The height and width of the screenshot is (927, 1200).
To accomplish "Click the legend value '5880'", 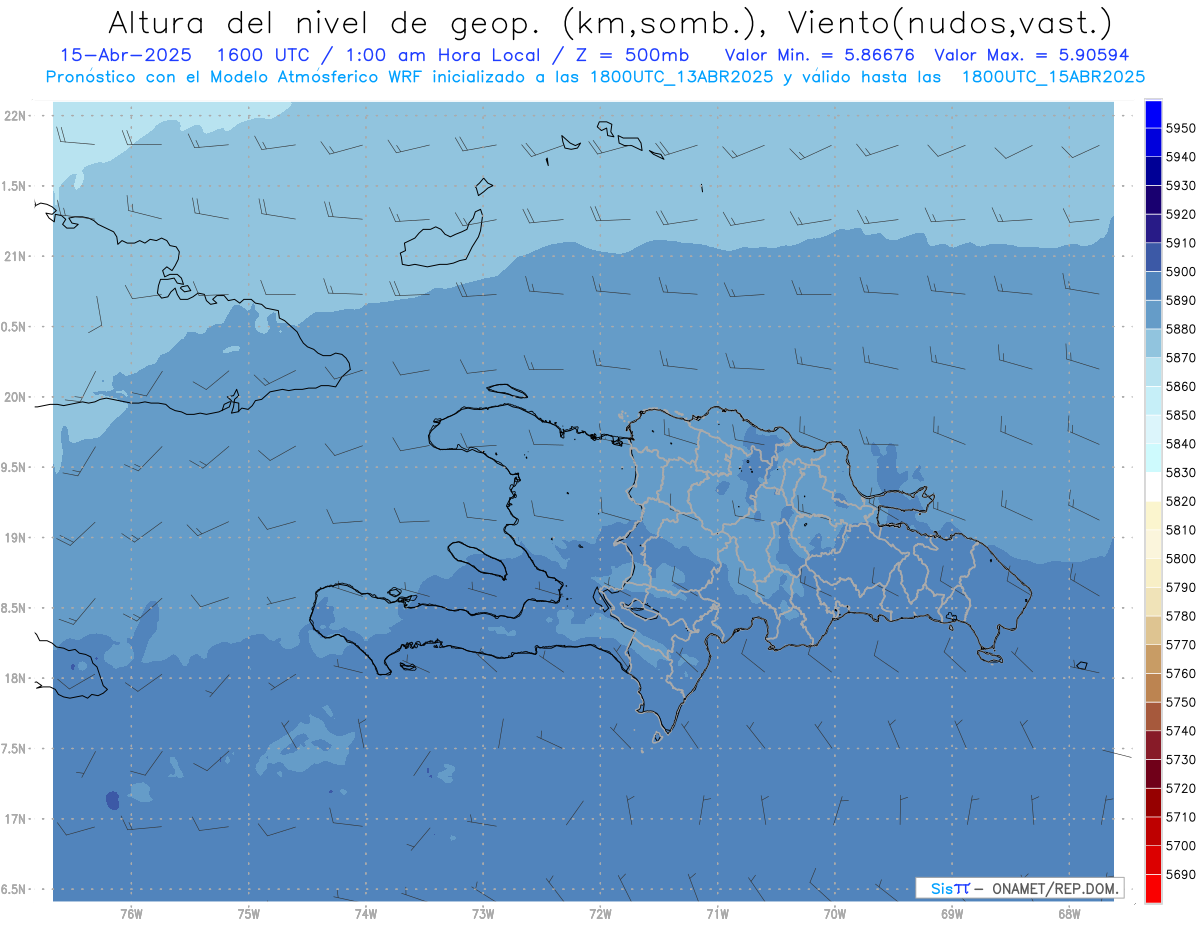I will click(1181, 329).
